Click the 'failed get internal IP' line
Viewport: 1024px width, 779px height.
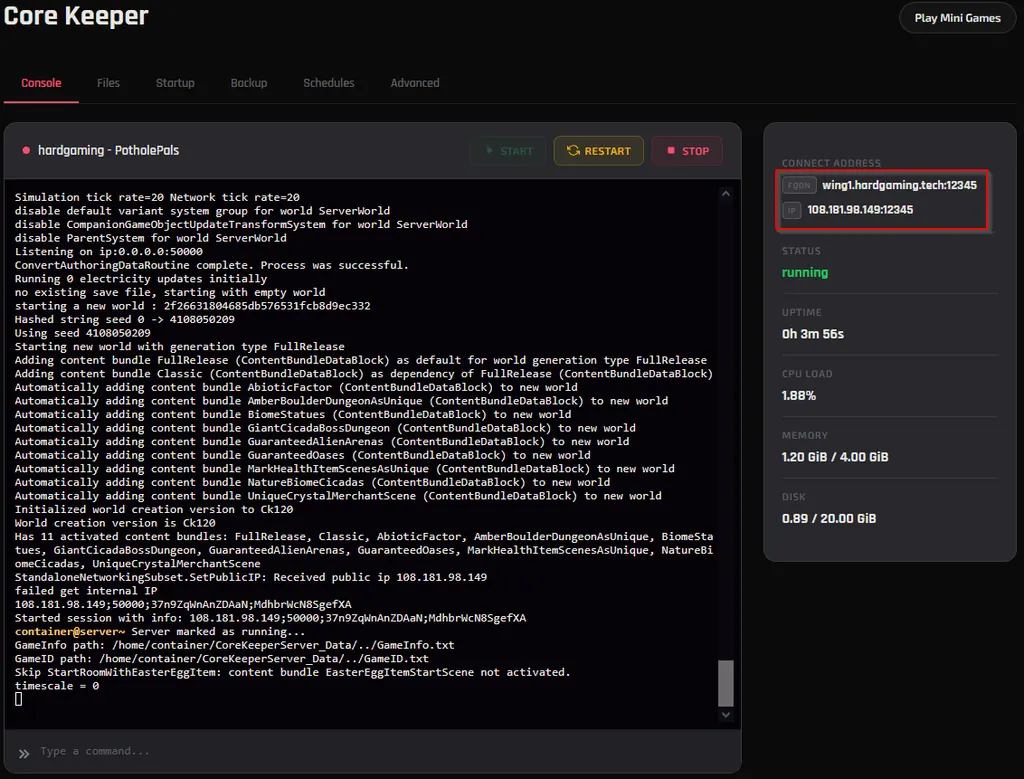point(86,591)
